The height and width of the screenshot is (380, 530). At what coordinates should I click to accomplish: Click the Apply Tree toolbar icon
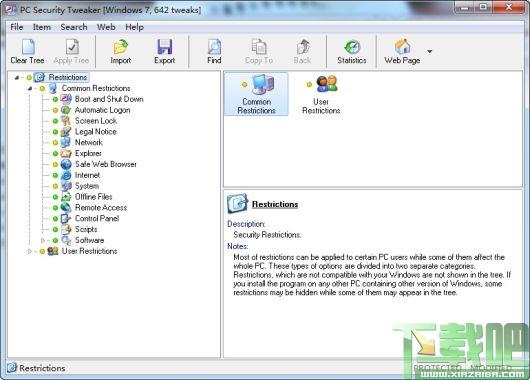coord(72,47)
